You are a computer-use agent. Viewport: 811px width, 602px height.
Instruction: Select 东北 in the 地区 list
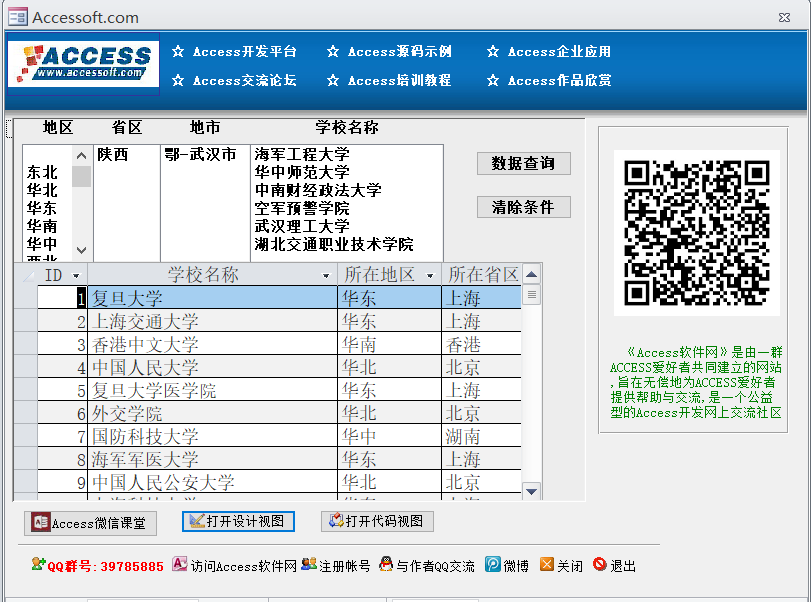pyautogui.click(x=42, y=172)
